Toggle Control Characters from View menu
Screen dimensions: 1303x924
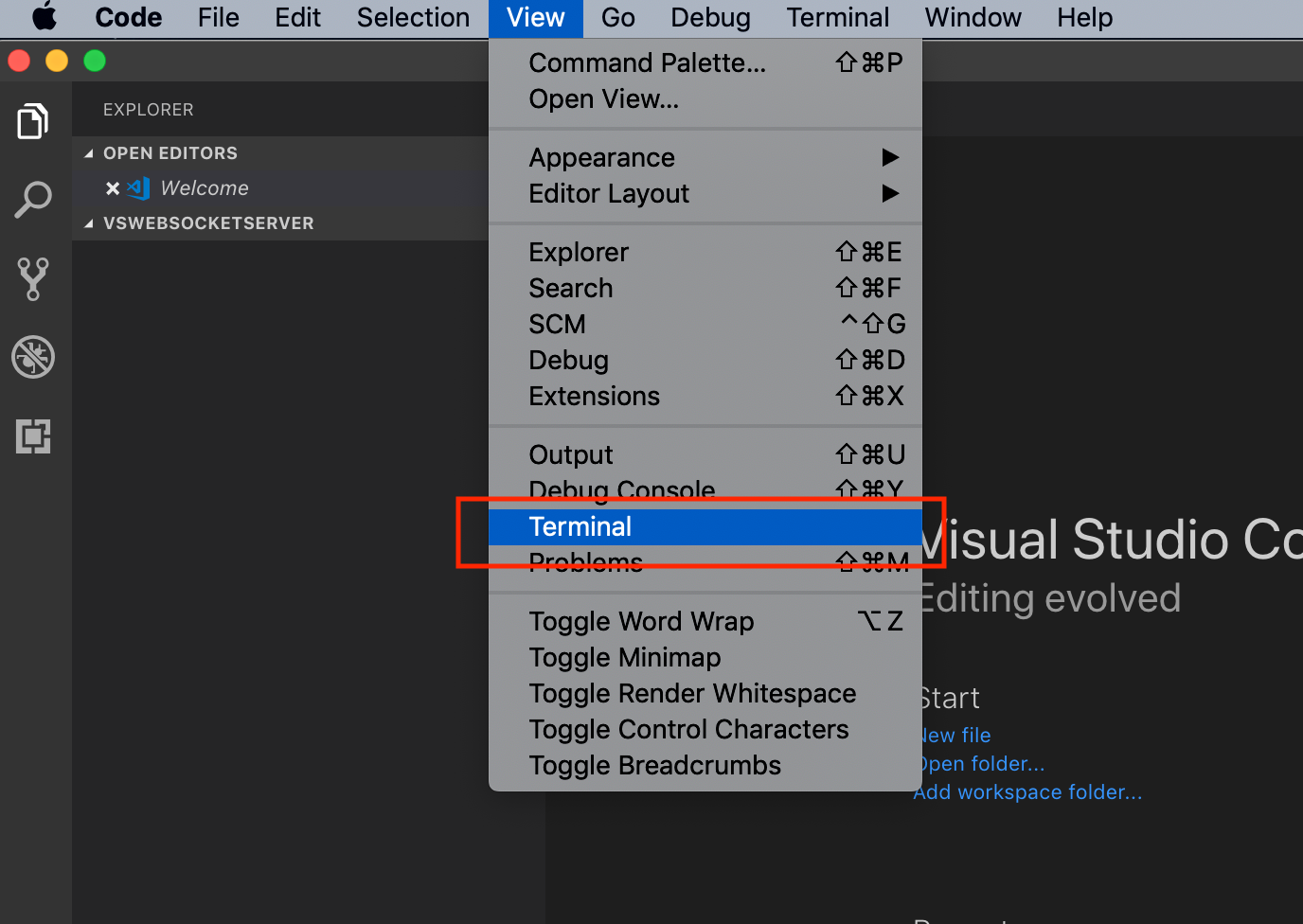705,729
